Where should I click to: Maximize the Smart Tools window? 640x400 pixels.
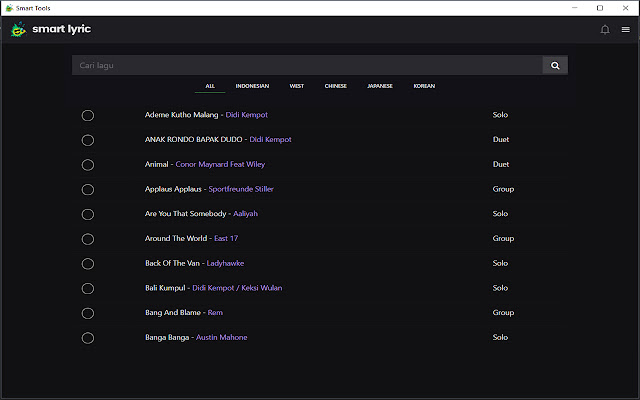click(600, 8)
